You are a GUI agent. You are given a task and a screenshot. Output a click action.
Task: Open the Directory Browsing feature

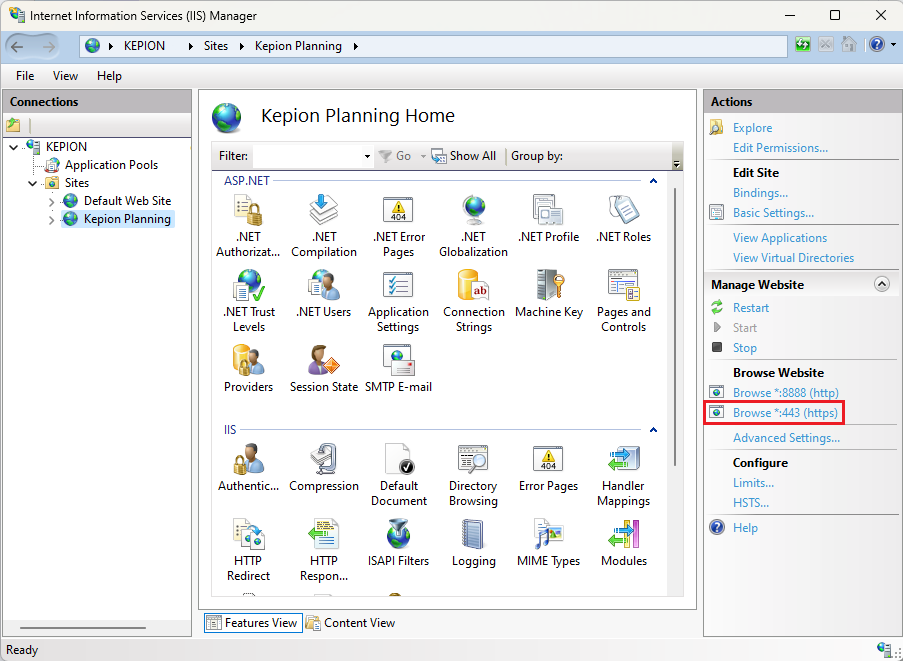(473, 474)
